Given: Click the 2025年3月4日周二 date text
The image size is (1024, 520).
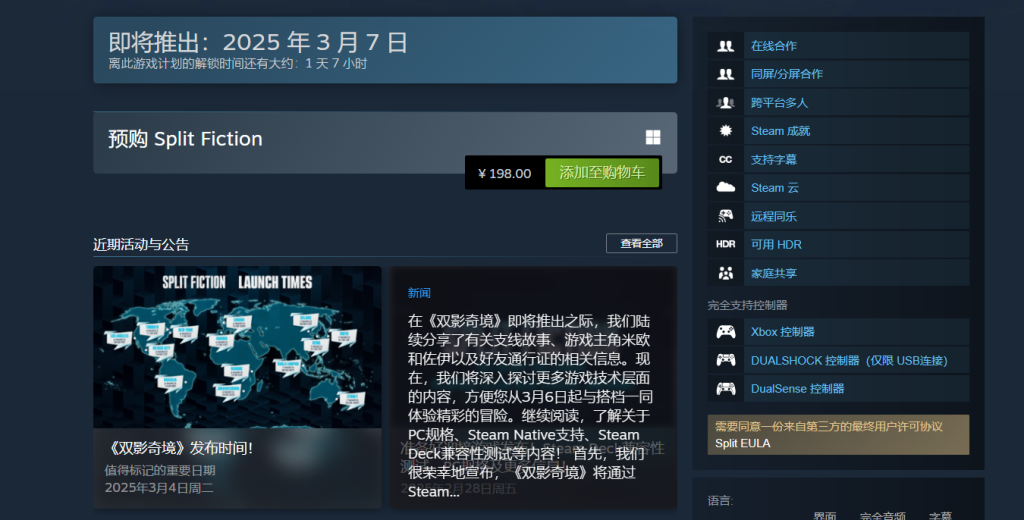Looking at the screenshot, I should (159, 487).
